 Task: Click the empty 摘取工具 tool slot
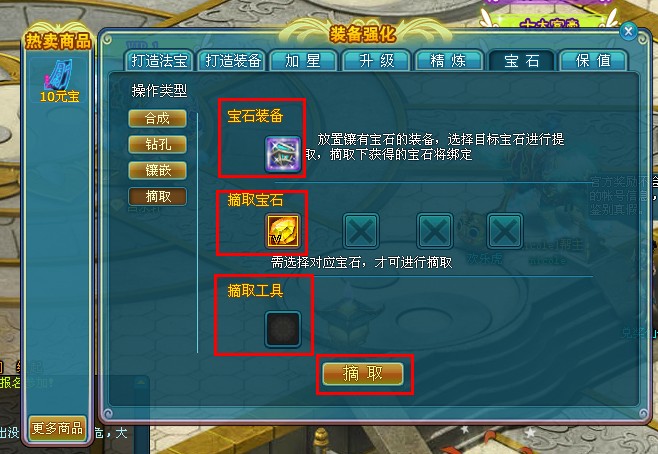coord(283,329)
